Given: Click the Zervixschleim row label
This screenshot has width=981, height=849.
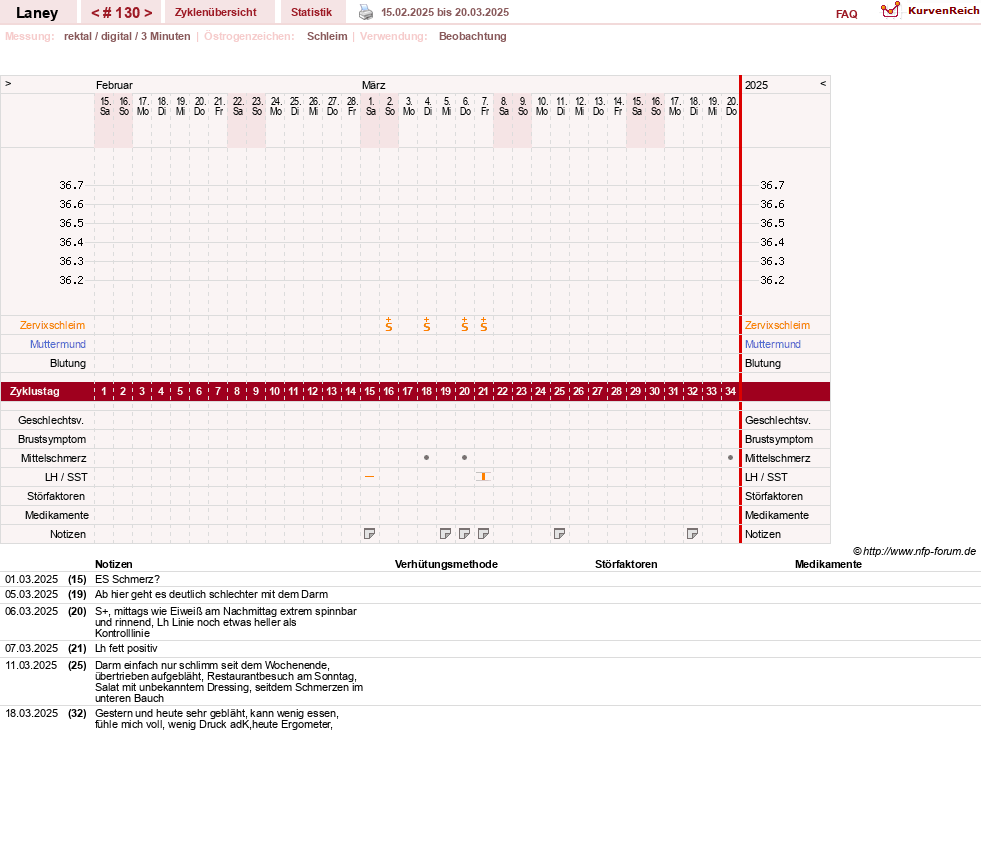Looking at the screenshot, I should (x=53, y=325).
